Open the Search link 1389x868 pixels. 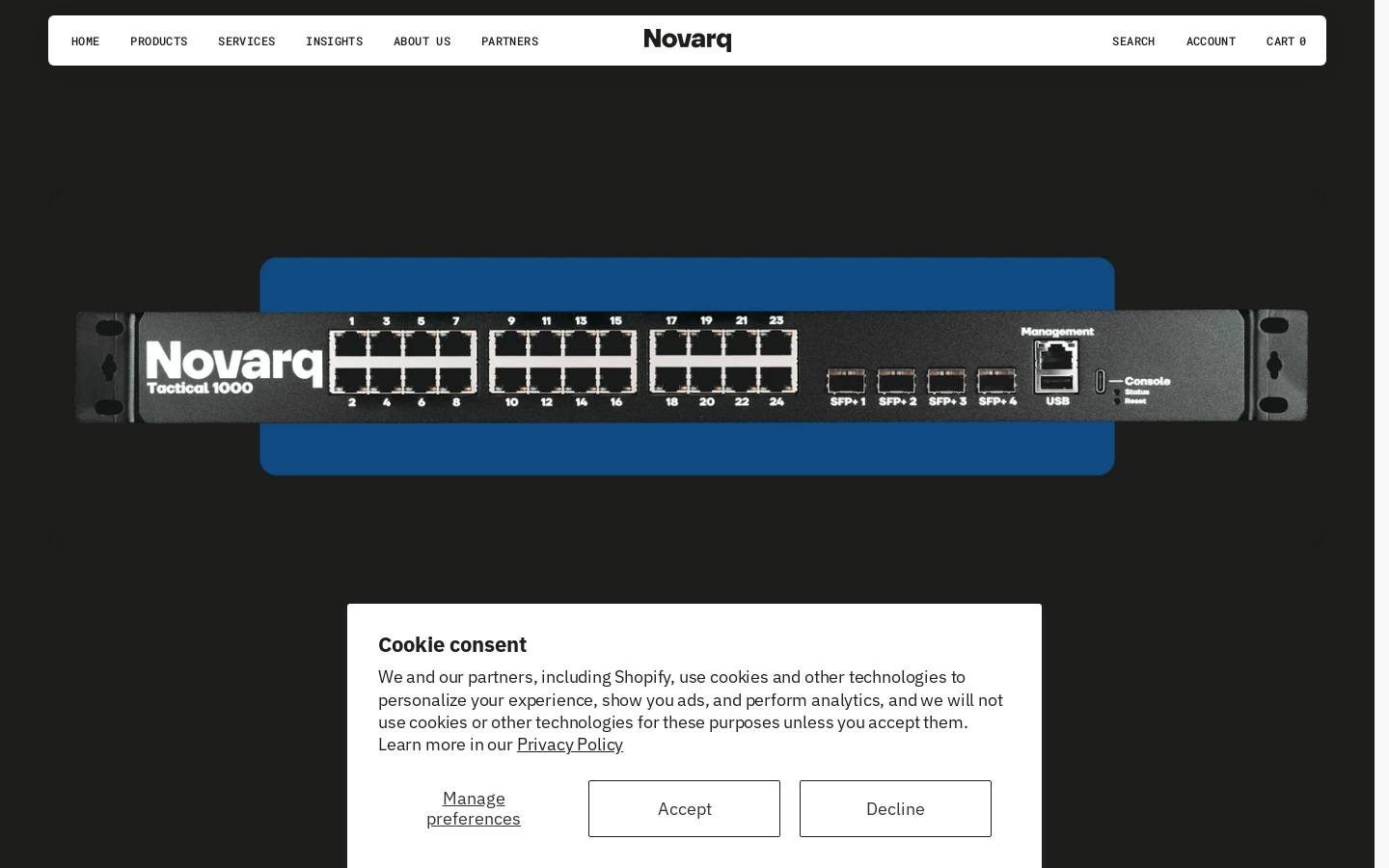(x=1133, y=41)
